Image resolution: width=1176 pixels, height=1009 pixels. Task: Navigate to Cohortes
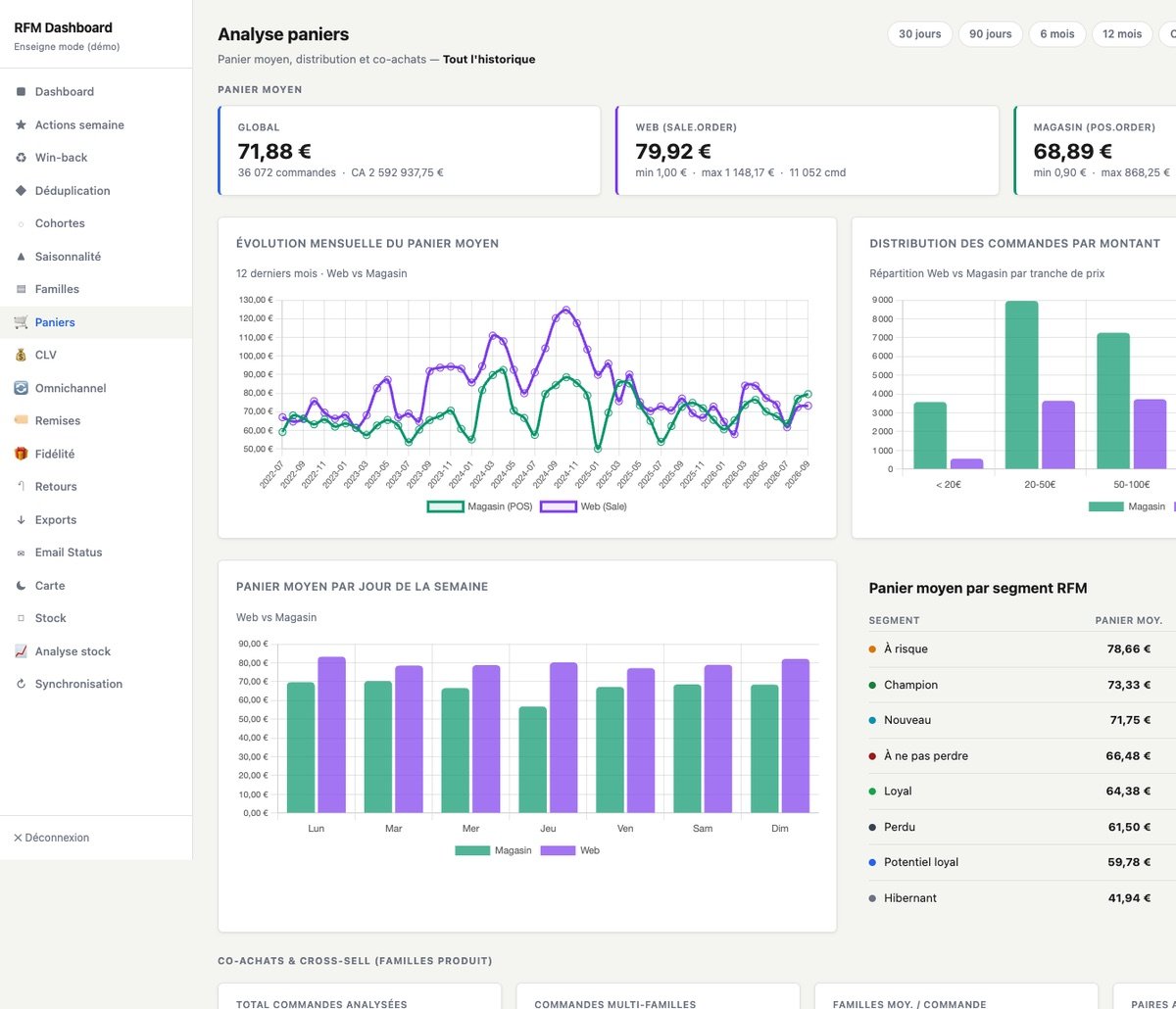pyautogui.click(x=96, y=223)
